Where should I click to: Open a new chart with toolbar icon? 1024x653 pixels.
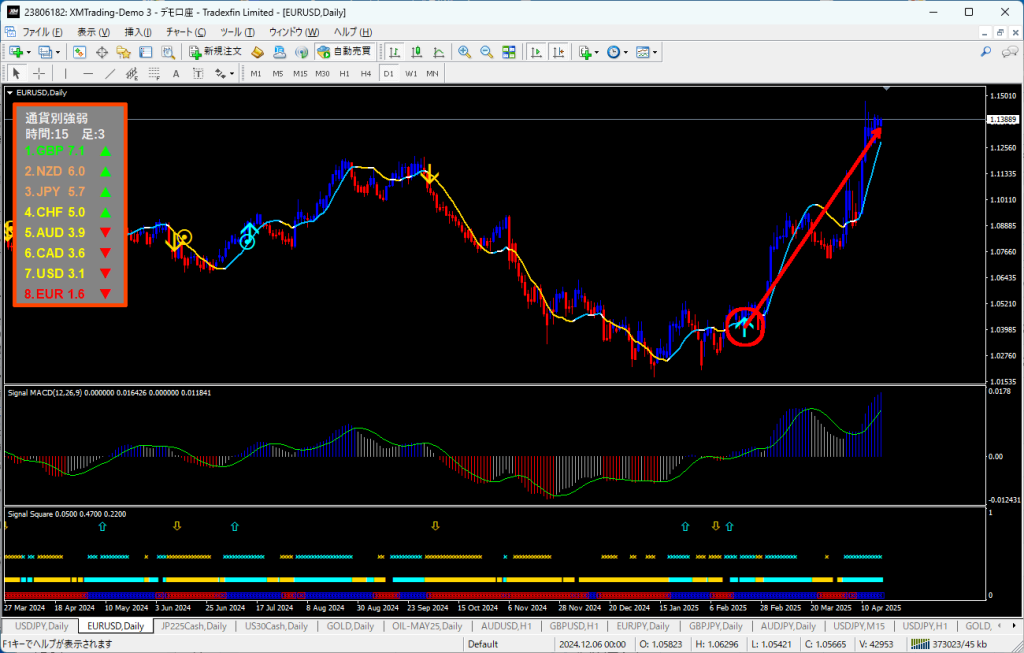tap(16, 52)
